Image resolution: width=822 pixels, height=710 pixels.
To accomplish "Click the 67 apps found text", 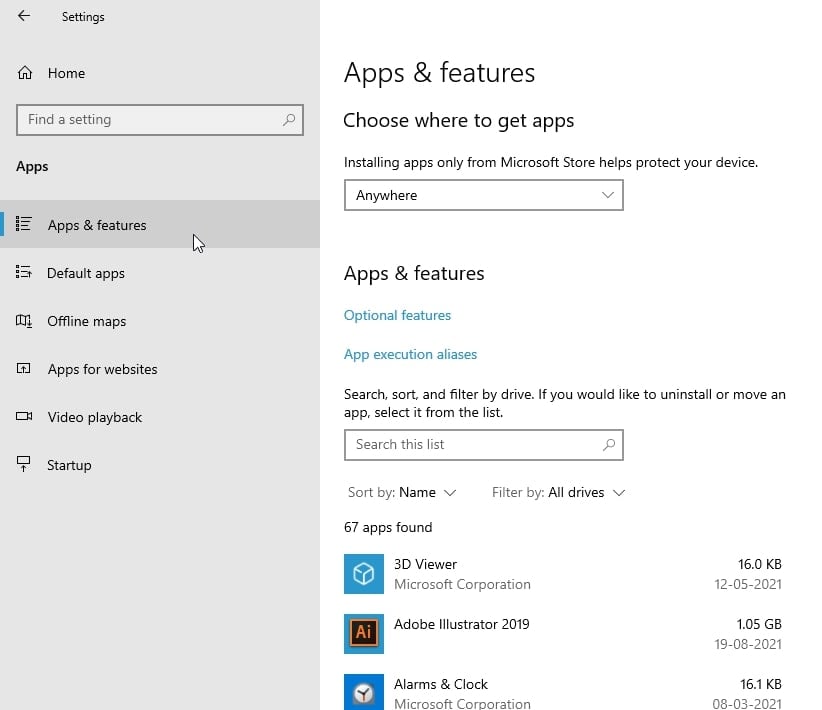I will coord(388,527).
